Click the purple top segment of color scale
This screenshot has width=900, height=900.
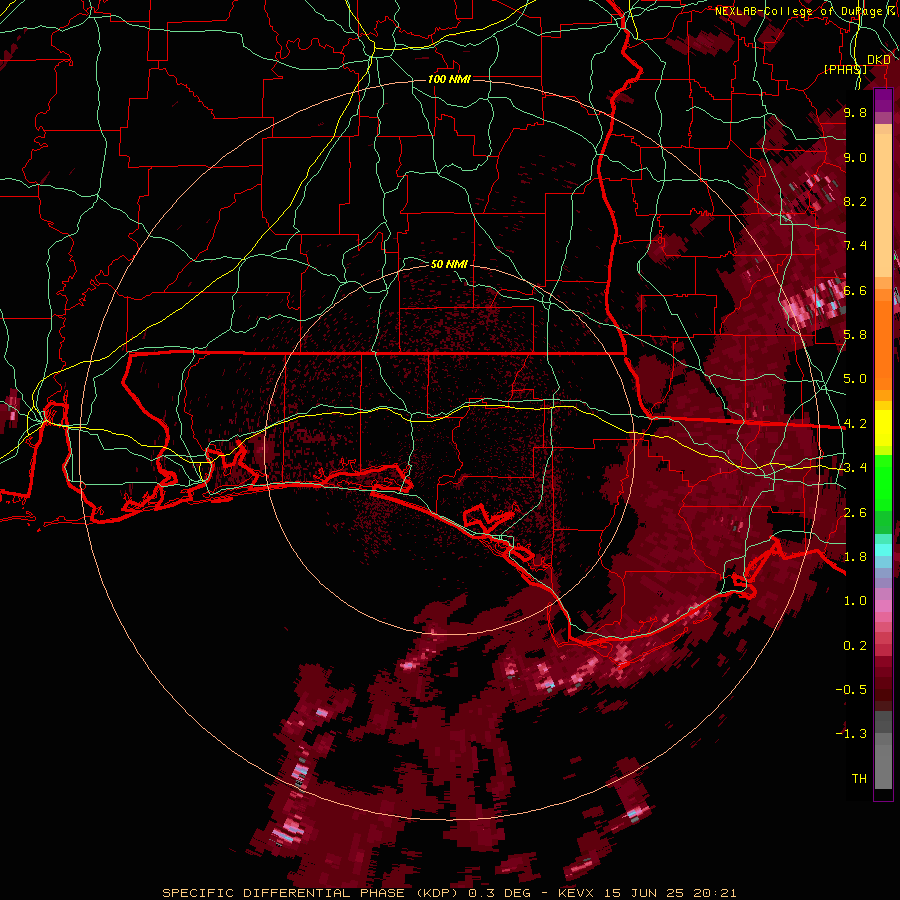click(883, 100)
